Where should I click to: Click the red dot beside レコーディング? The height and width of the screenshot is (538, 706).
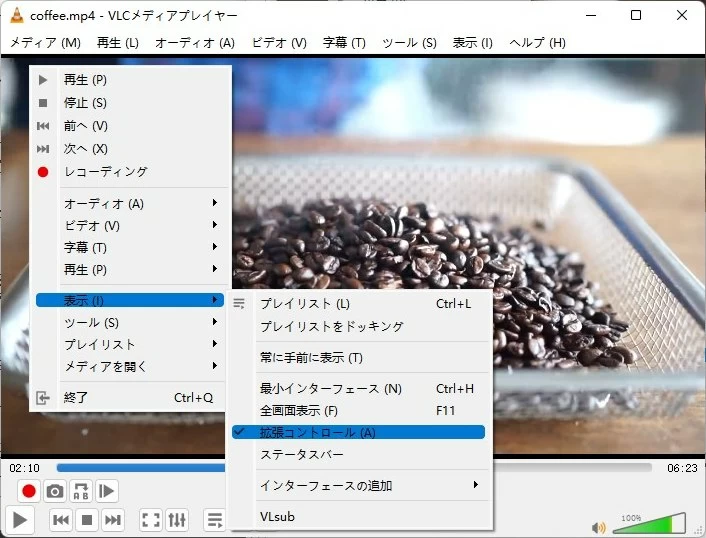tap(43, 172)
